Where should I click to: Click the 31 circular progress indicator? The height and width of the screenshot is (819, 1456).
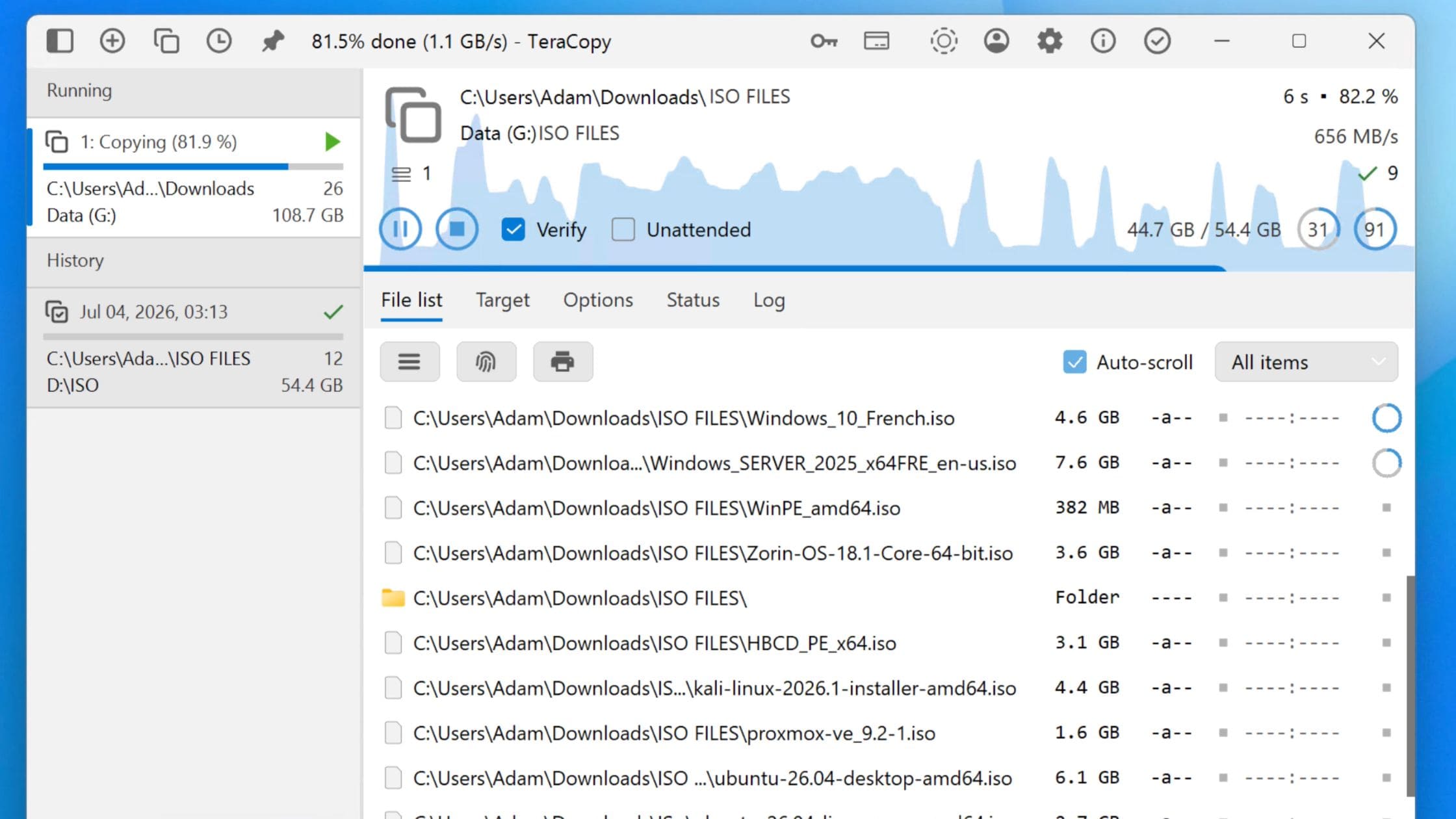pyautogui.click(x=1318, y=229)
